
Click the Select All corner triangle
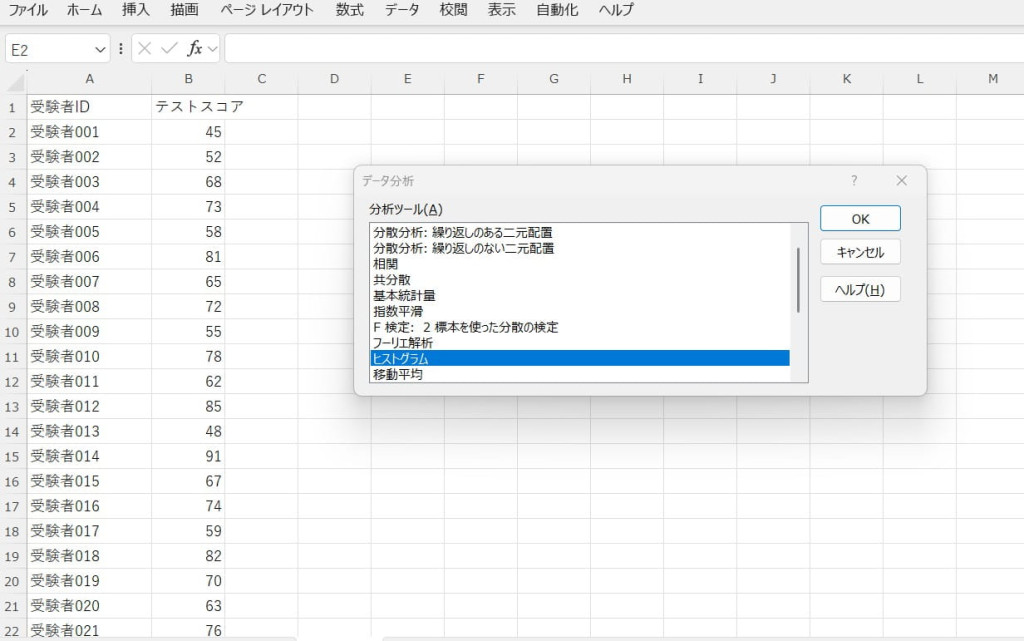click(16, 80)
